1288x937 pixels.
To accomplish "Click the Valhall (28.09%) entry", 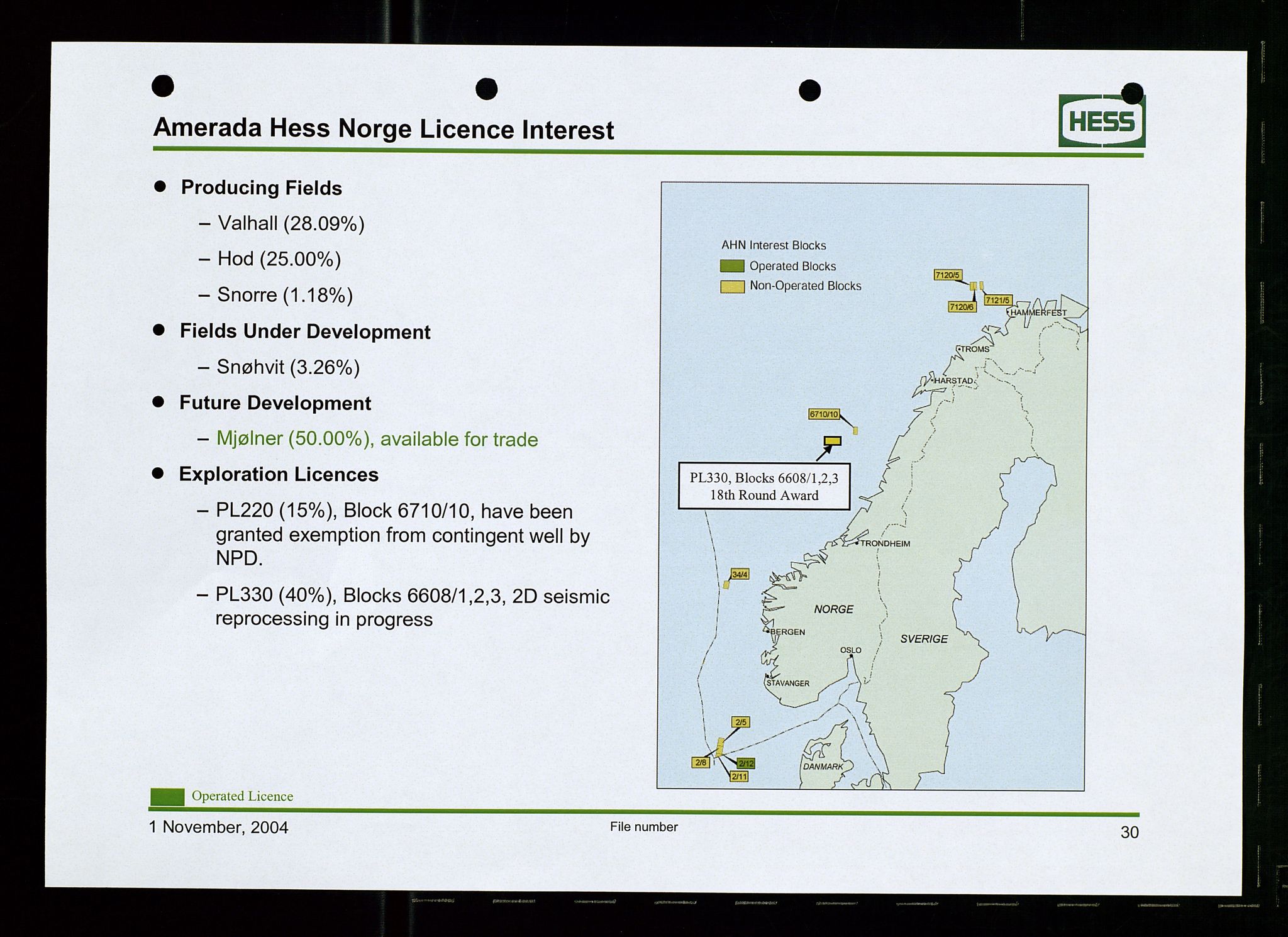I will (x=291, y=223).
